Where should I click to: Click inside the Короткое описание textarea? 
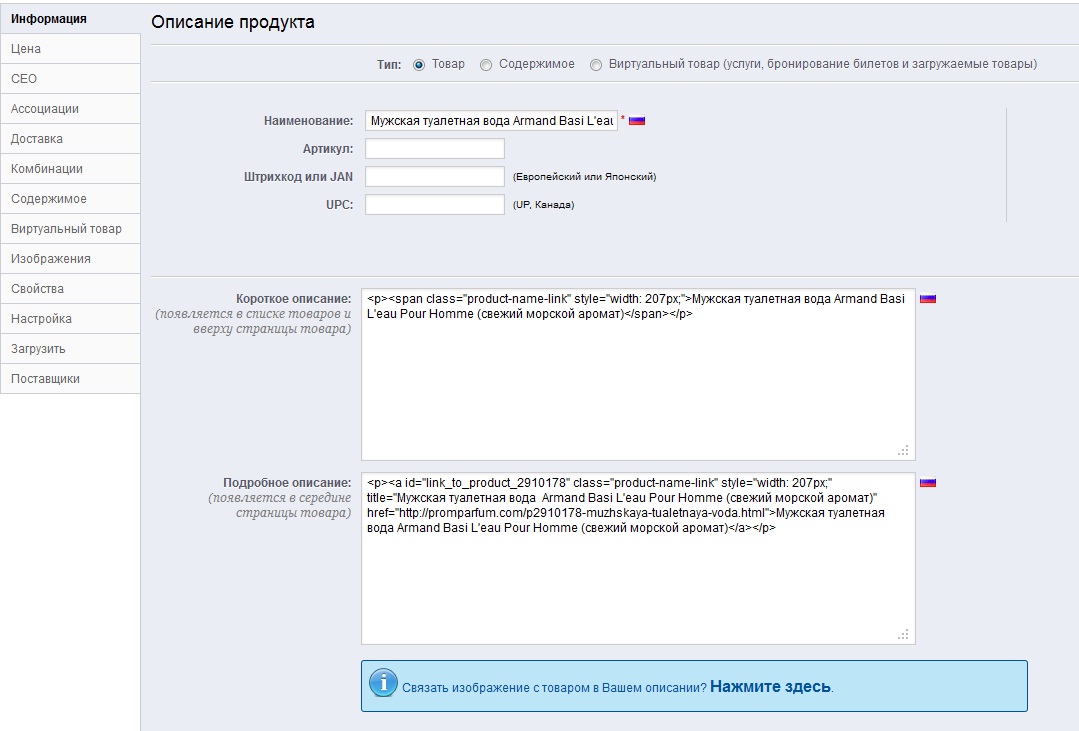638,374
